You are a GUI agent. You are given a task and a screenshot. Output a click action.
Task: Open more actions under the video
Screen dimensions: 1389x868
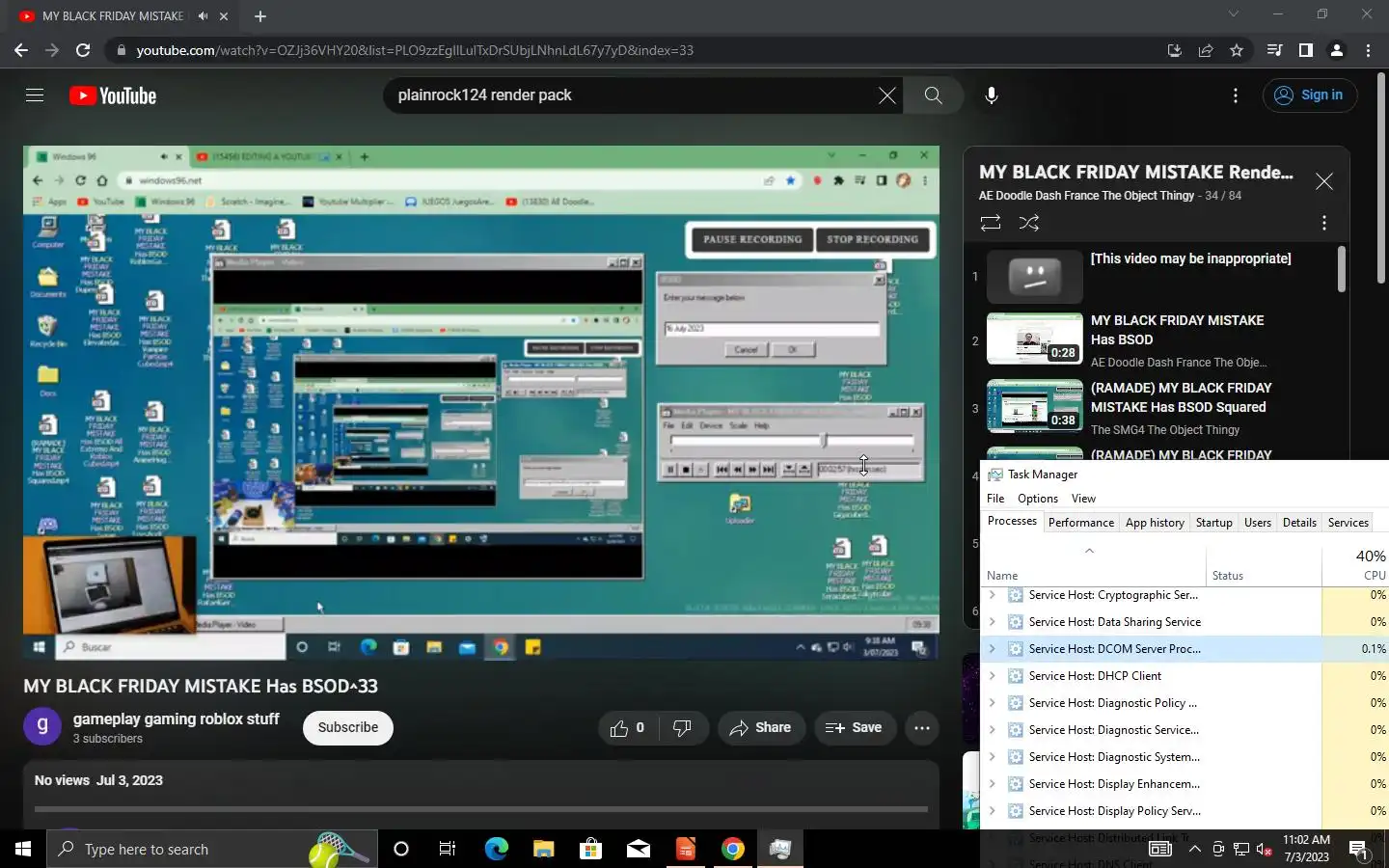click(x=922, y=727)
